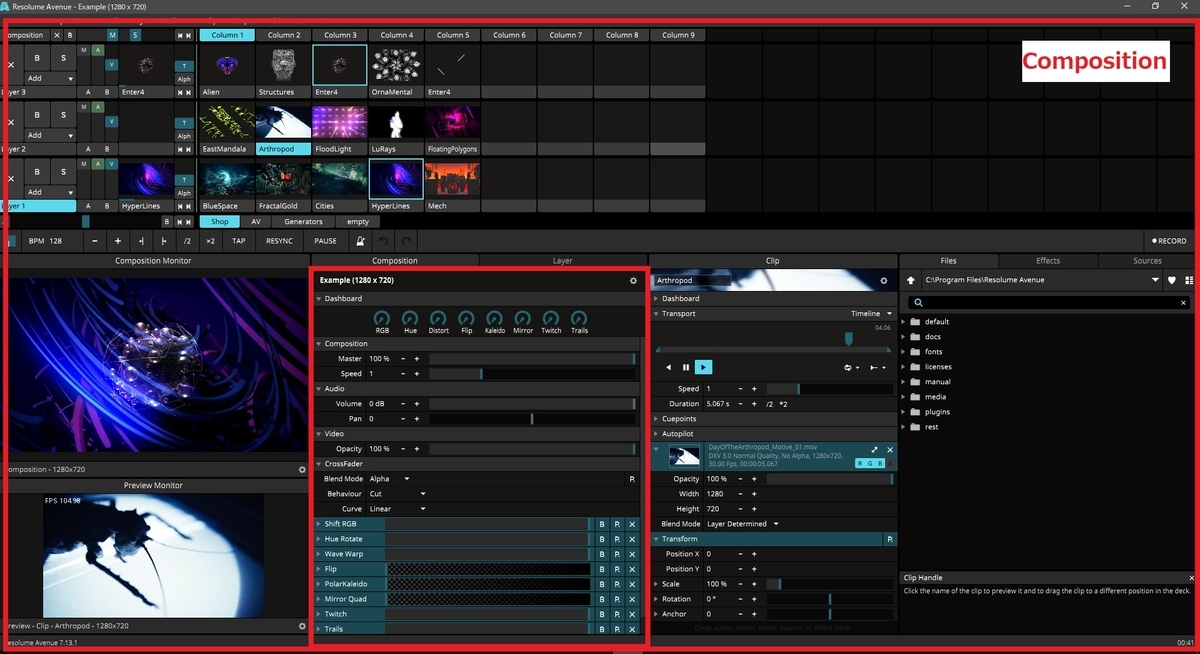Toggle bypass B on Flip effect

[602, 569]
